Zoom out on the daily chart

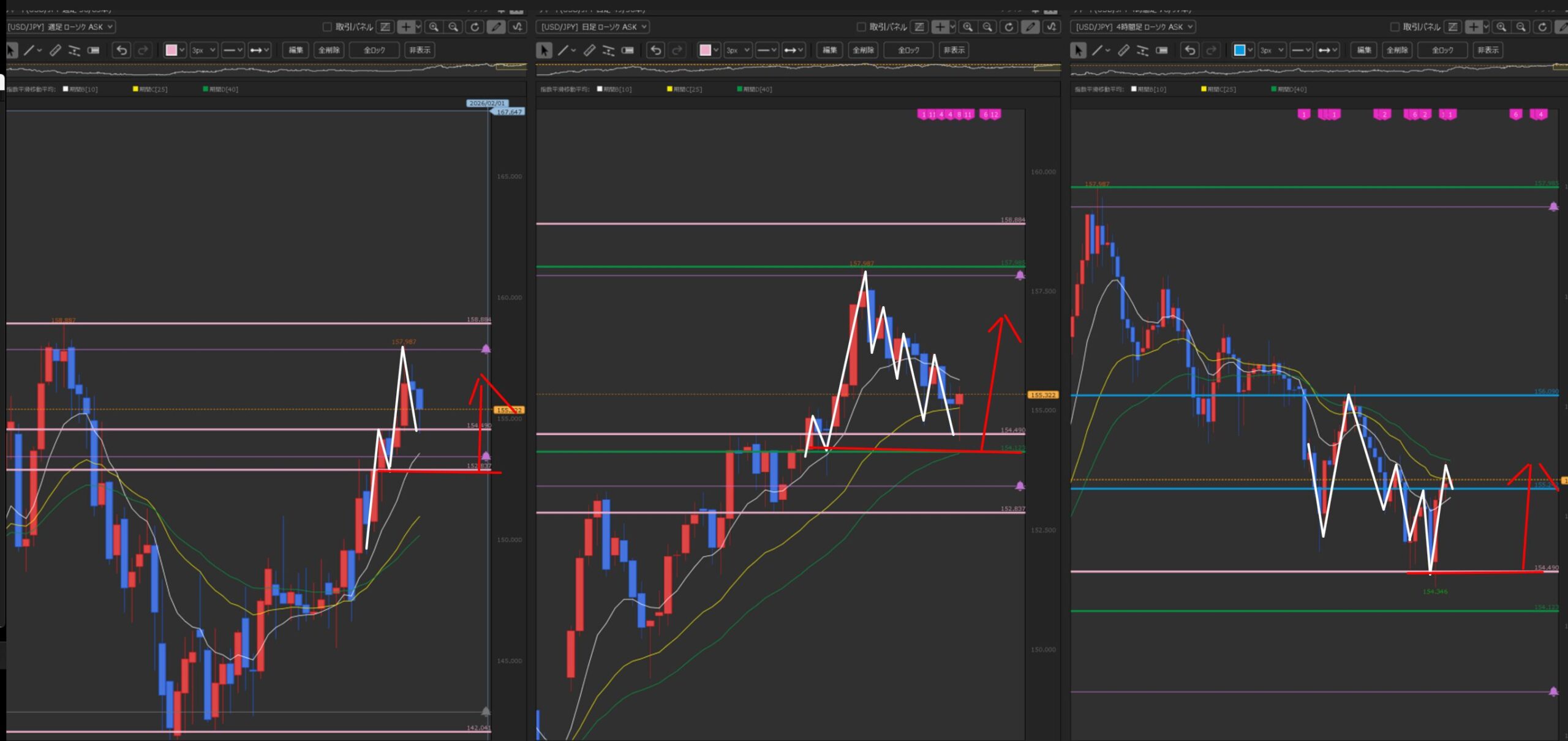987,27
